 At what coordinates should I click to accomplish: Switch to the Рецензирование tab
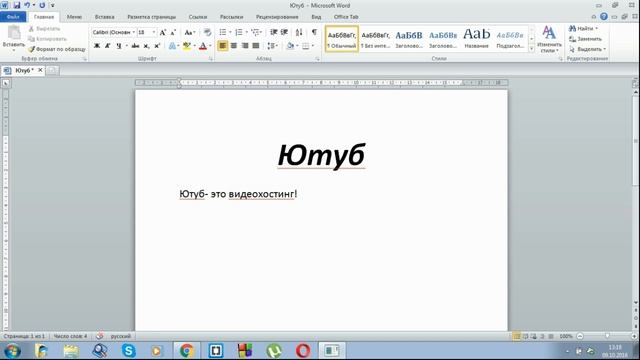pyautogui.click(x=277, y=17)
